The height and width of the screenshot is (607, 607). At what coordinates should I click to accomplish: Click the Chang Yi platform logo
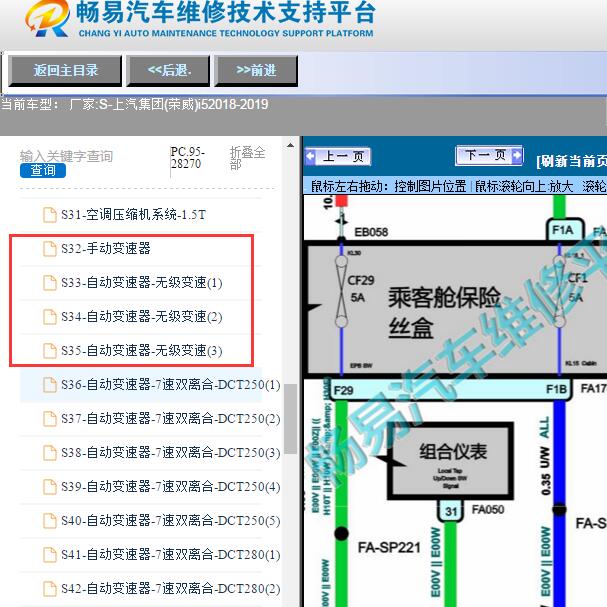coord(47,18)
